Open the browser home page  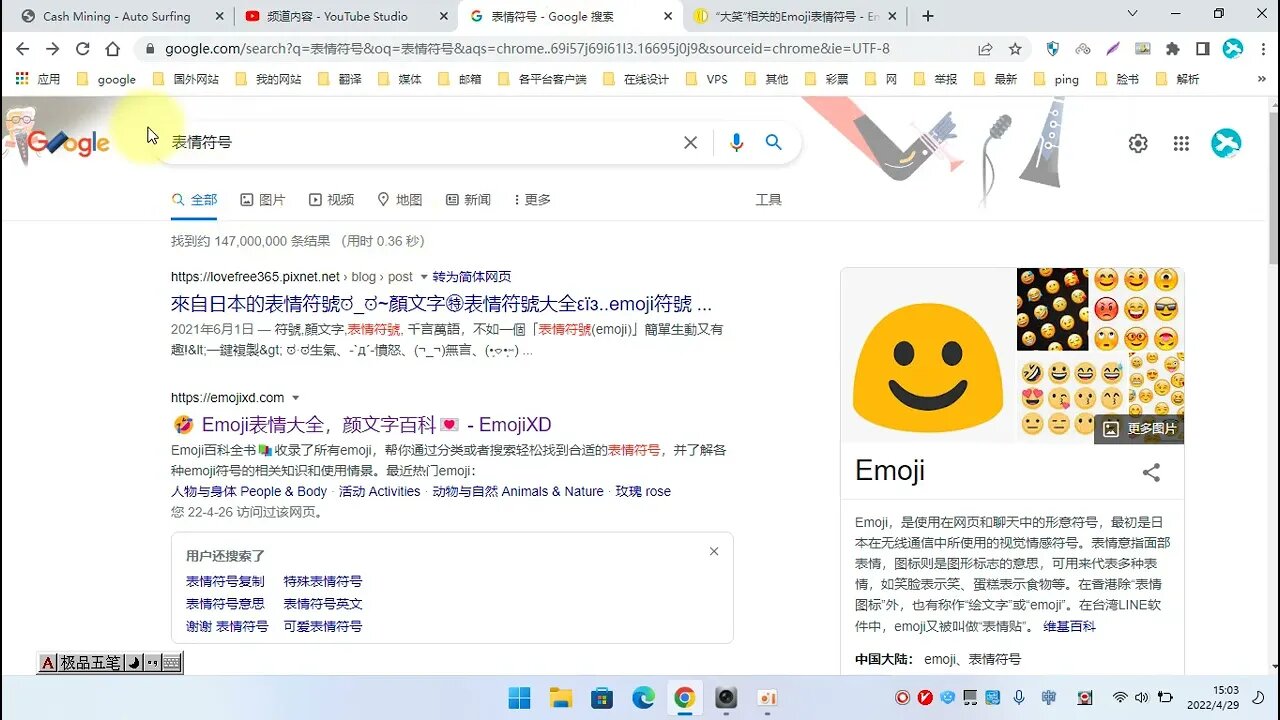[113, 48]
